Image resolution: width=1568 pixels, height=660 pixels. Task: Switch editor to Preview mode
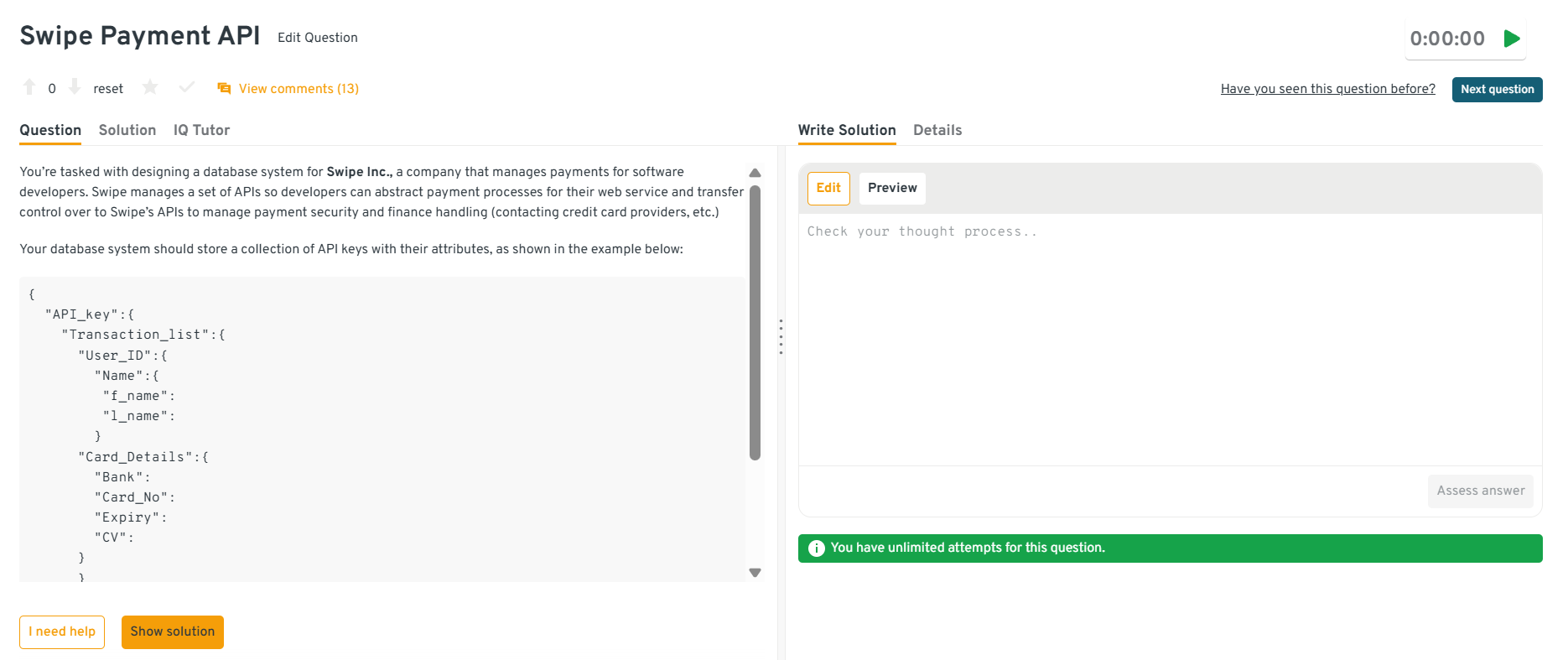(892, 188)
